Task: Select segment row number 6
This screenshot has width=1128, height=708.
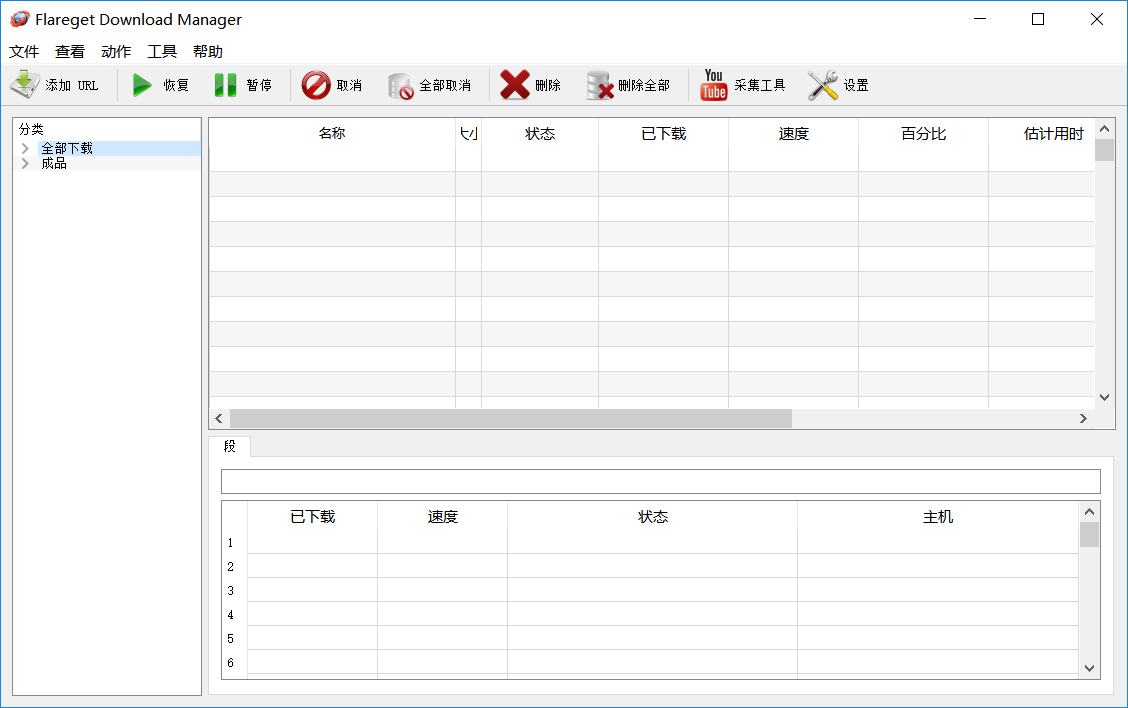Action: coord(230,663)
